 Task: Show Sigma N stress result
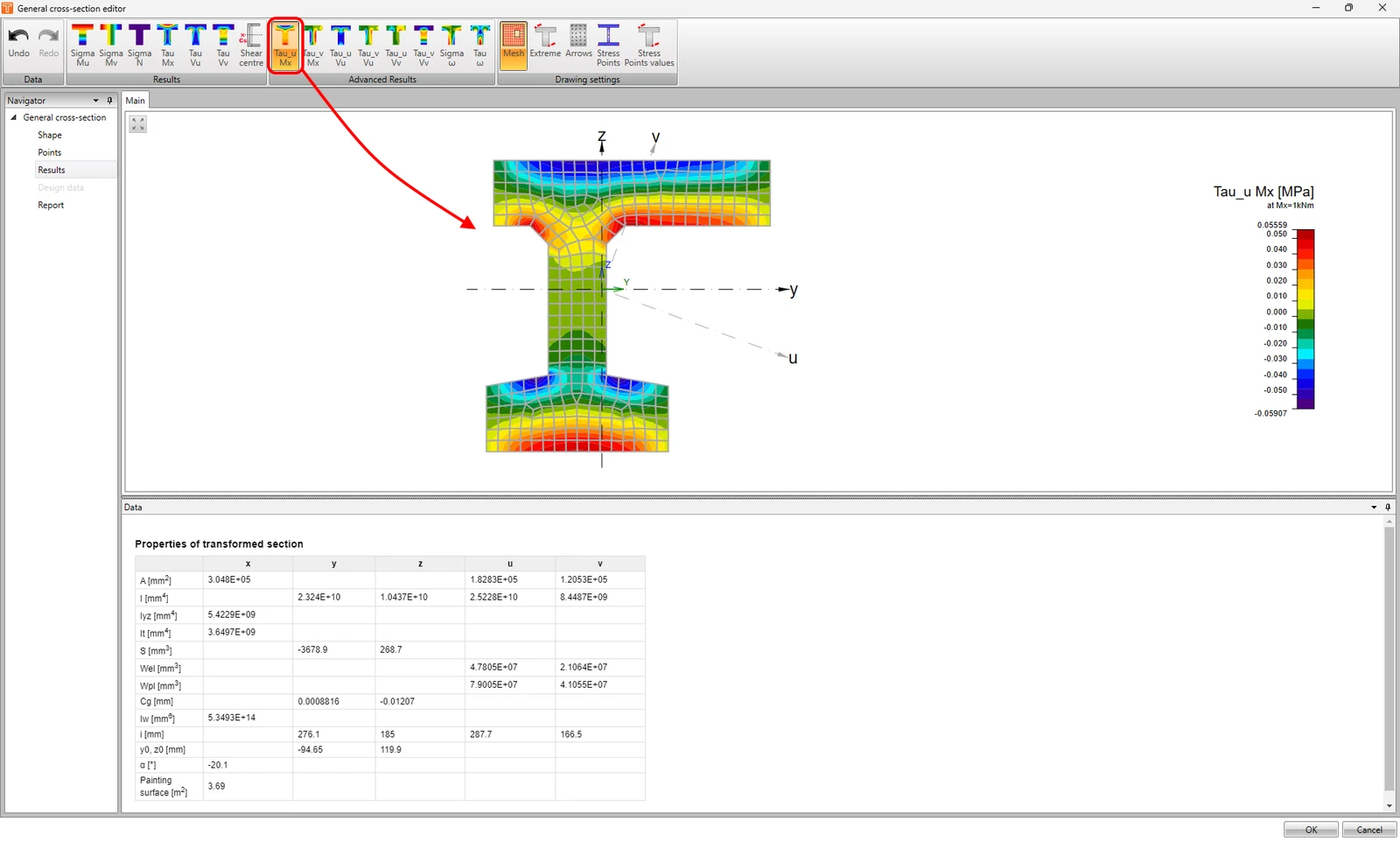point(139,46)
